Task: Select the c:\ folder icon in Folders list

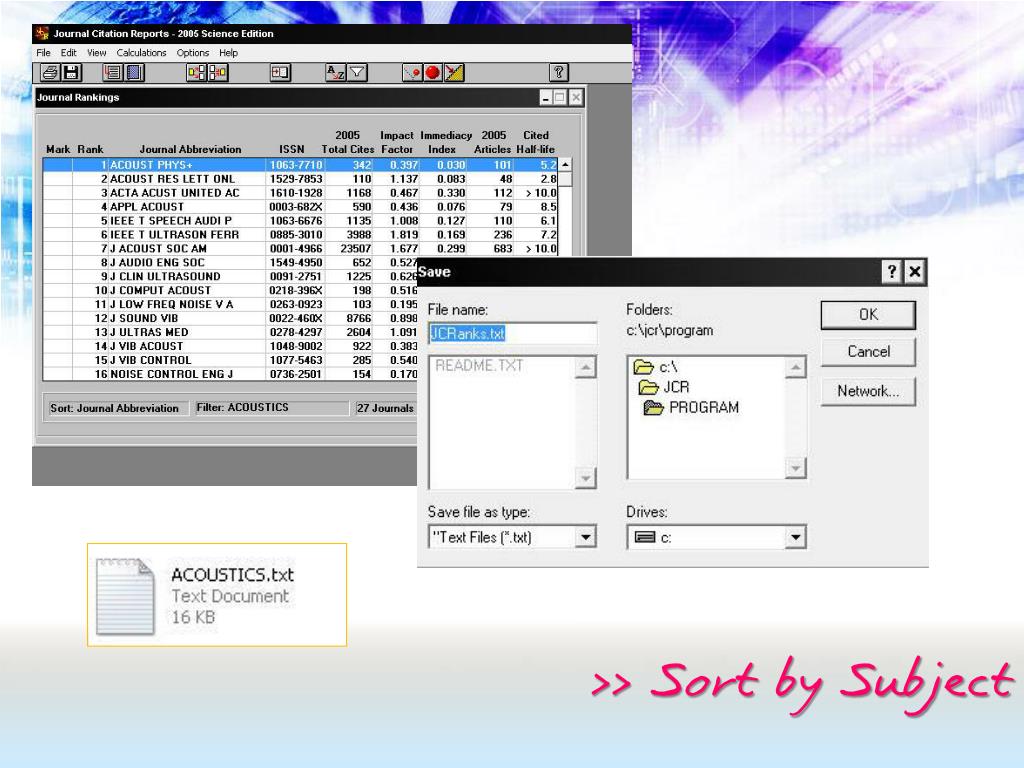Action: pyautogui.click(x=643, y=367)
